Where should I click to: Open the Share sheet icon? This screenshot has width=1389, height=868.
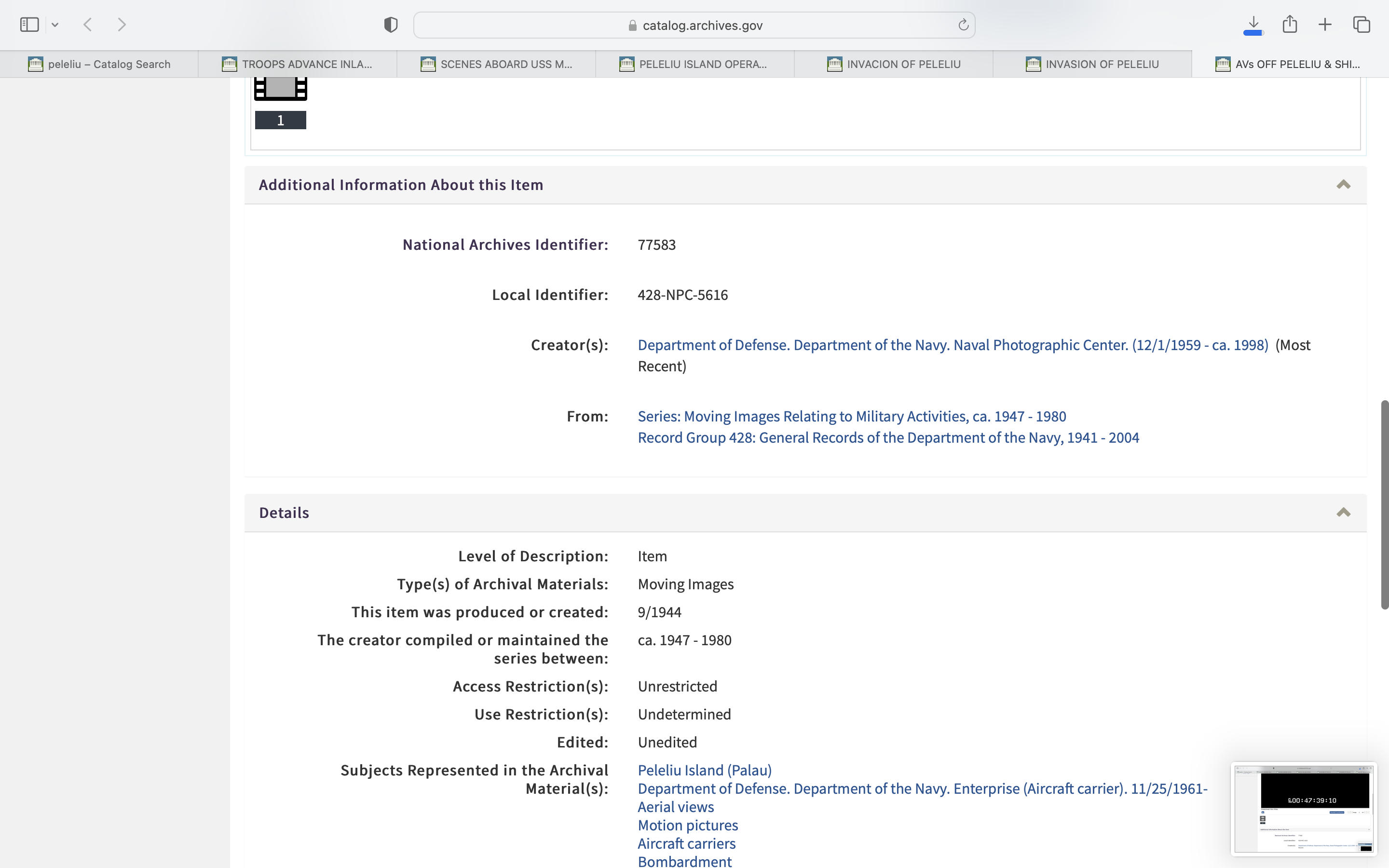coord(1289,25)
